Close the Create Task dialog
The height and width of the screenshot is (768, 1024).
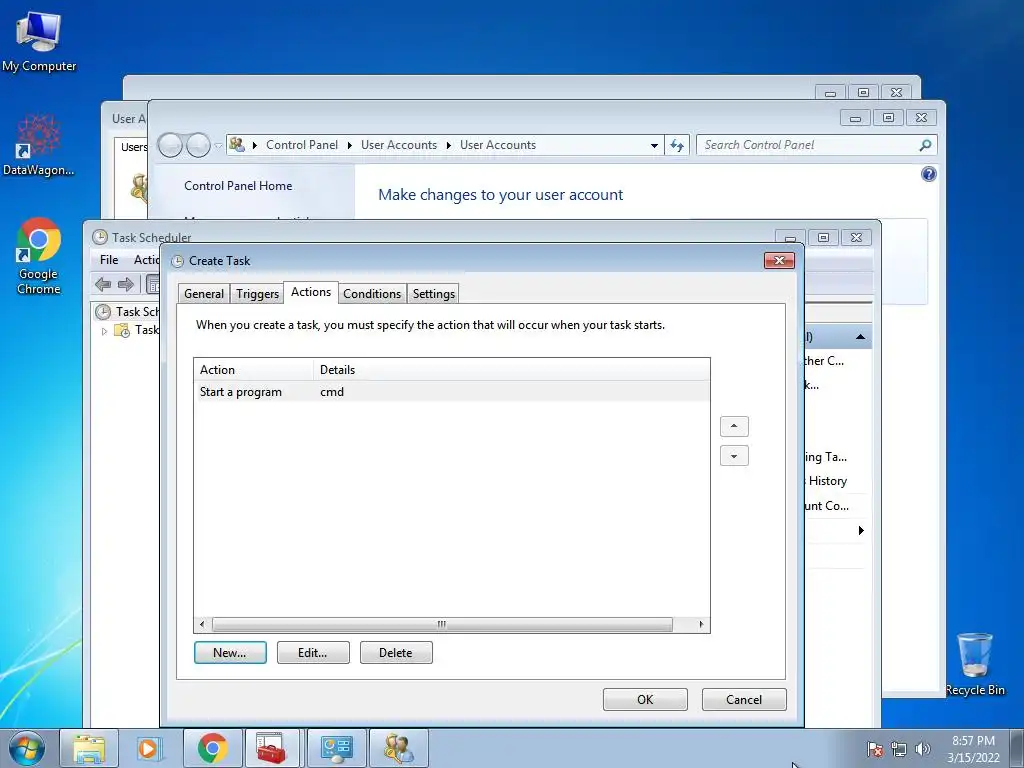(x=779, y=261)
